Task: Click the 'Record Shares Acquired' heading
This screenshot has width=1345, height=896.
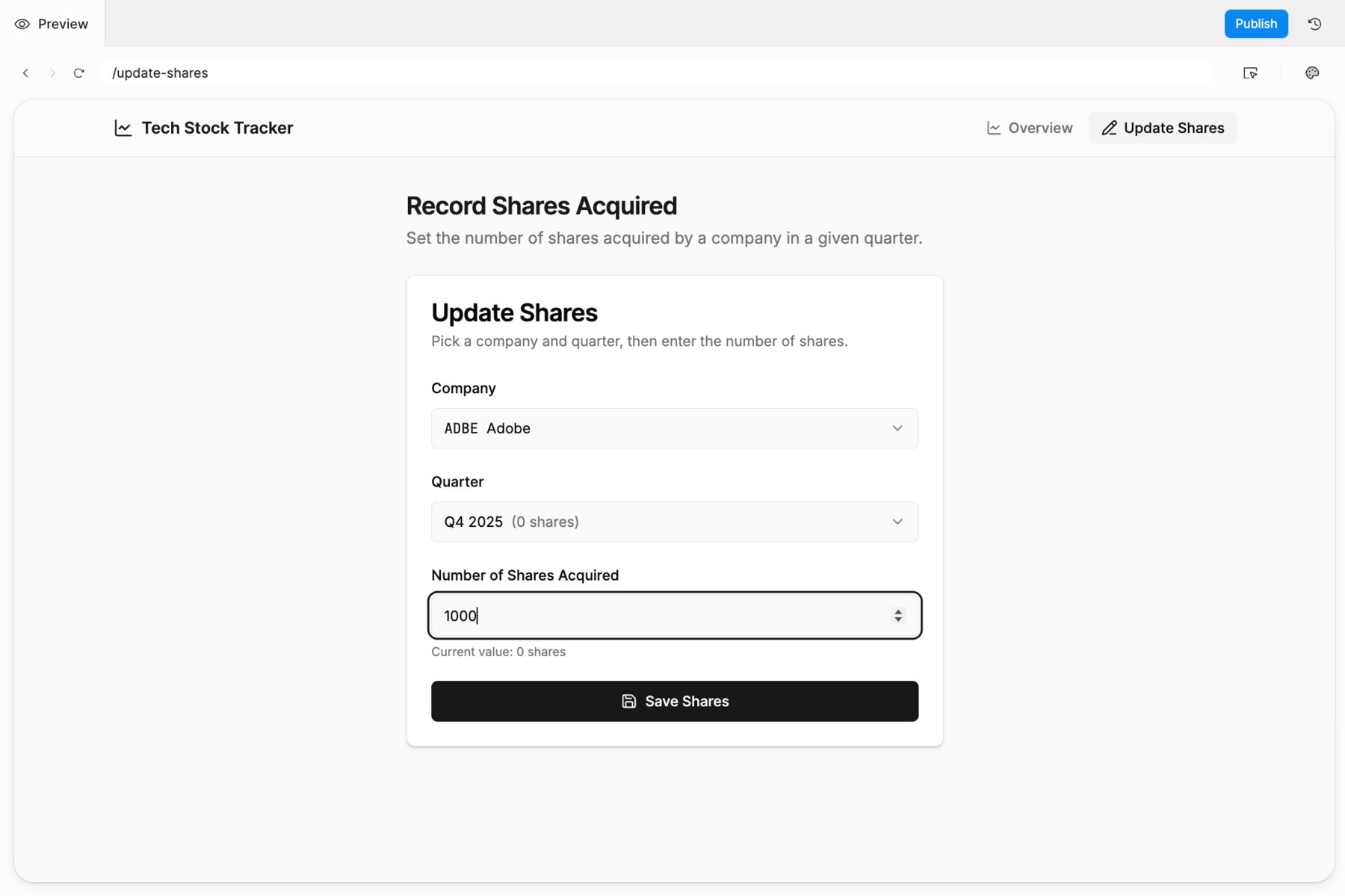Action: point(542,206)
